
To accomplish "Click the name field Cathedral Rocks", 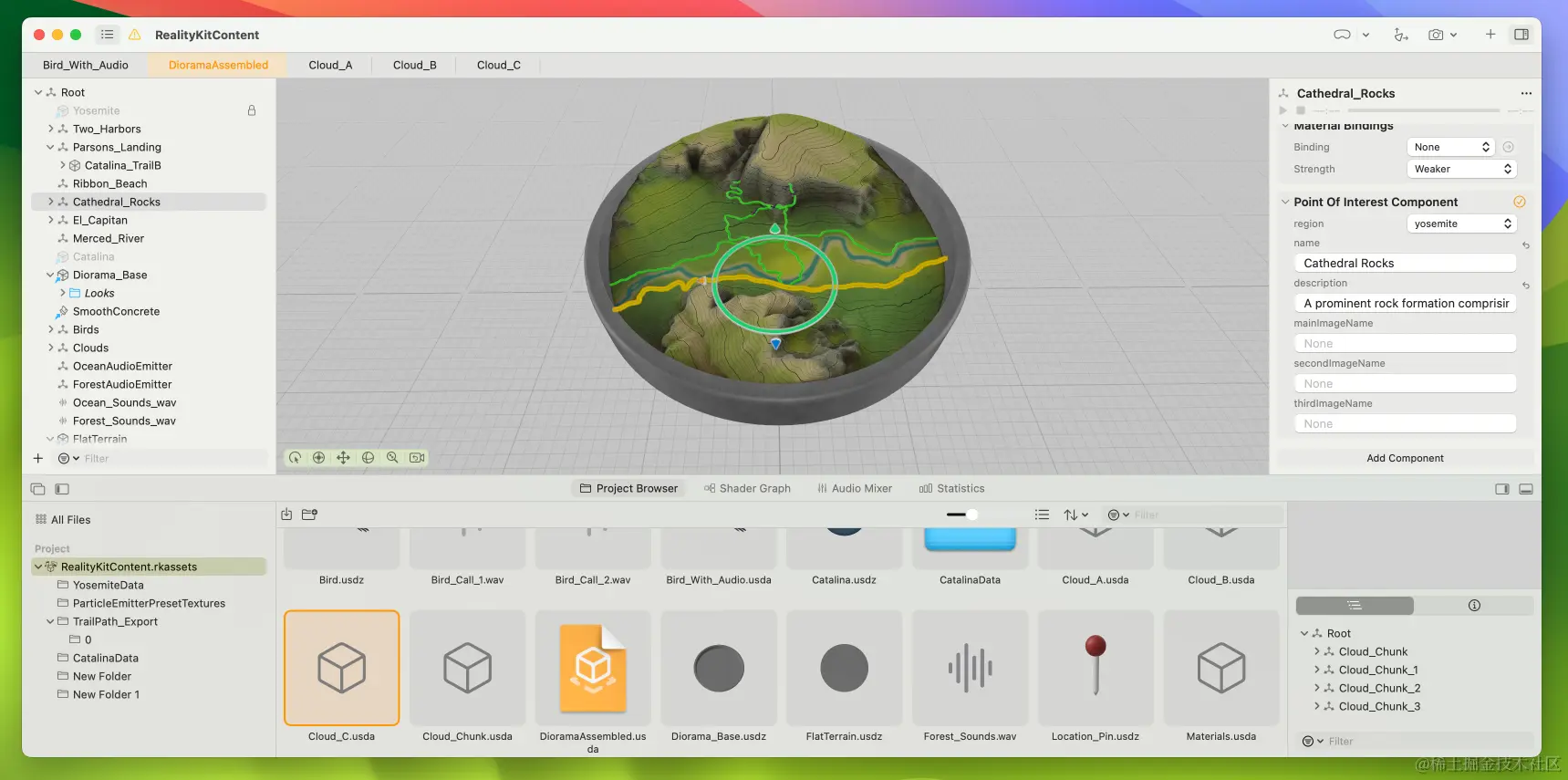I will pos(1405,263).
